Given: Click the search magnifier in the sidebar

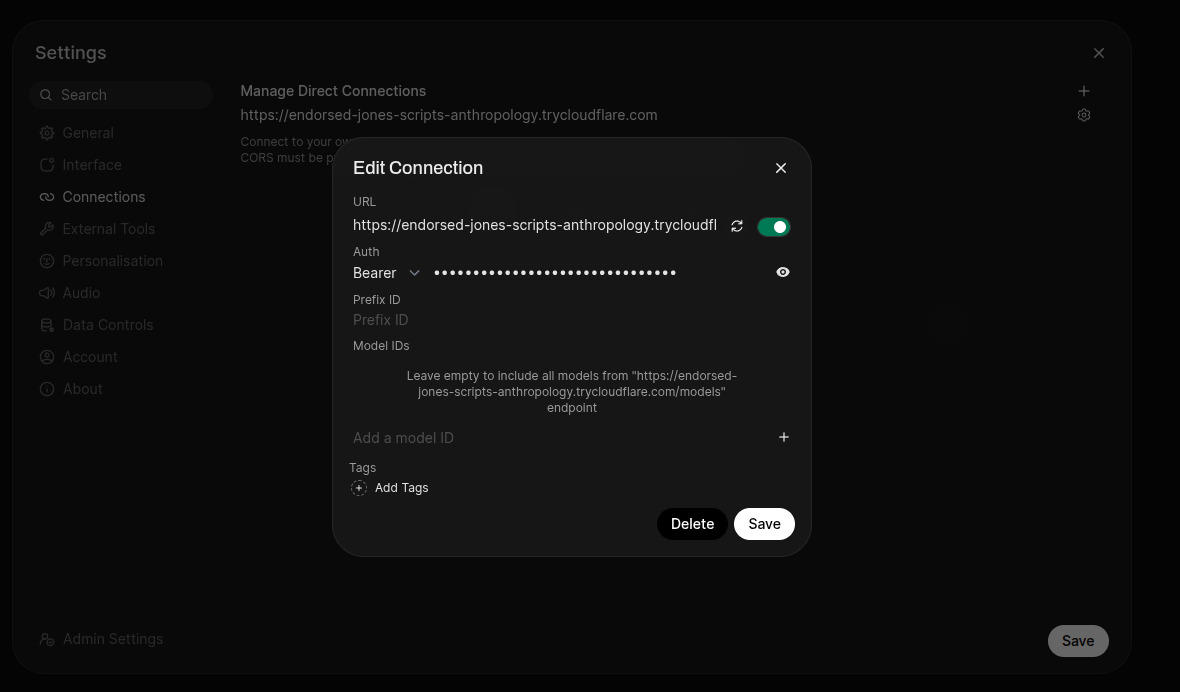Looking at the screenshot, I should point(46,95).
